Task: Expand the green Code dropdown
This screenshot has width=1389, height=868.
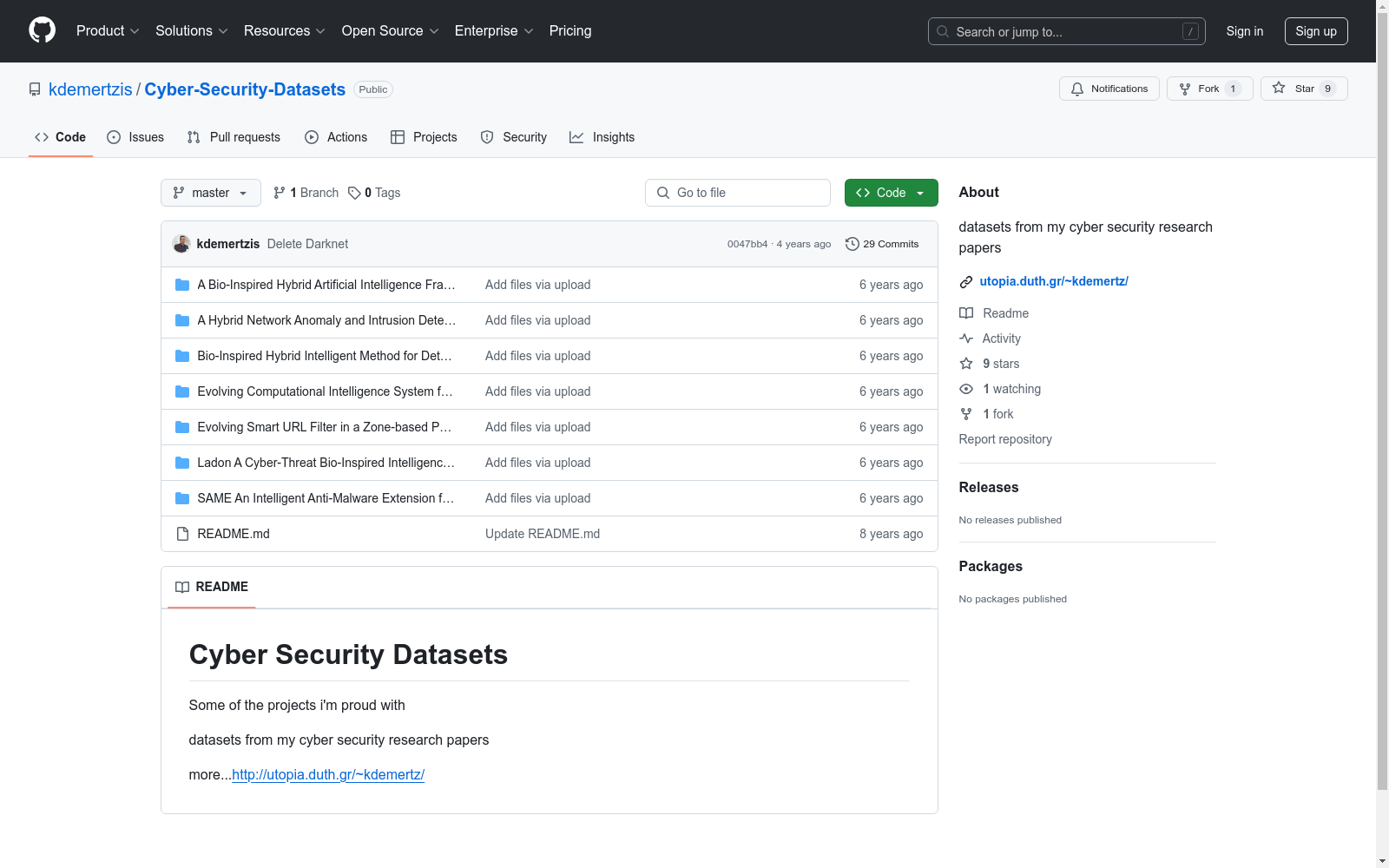Action: pos(892,193)
